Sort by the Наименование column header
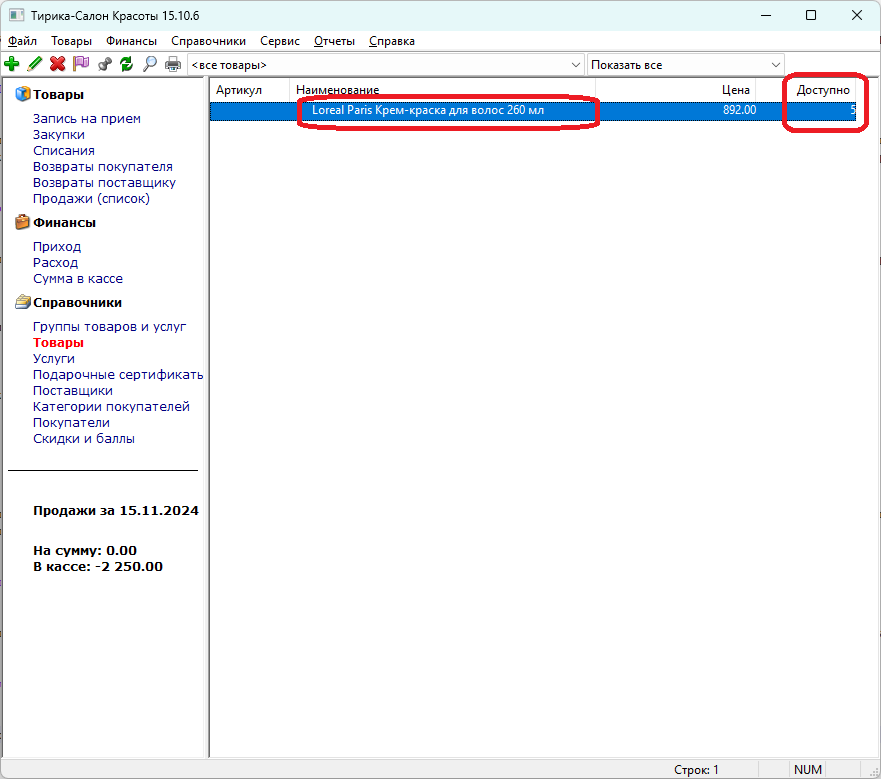 [x=442, y=90]
